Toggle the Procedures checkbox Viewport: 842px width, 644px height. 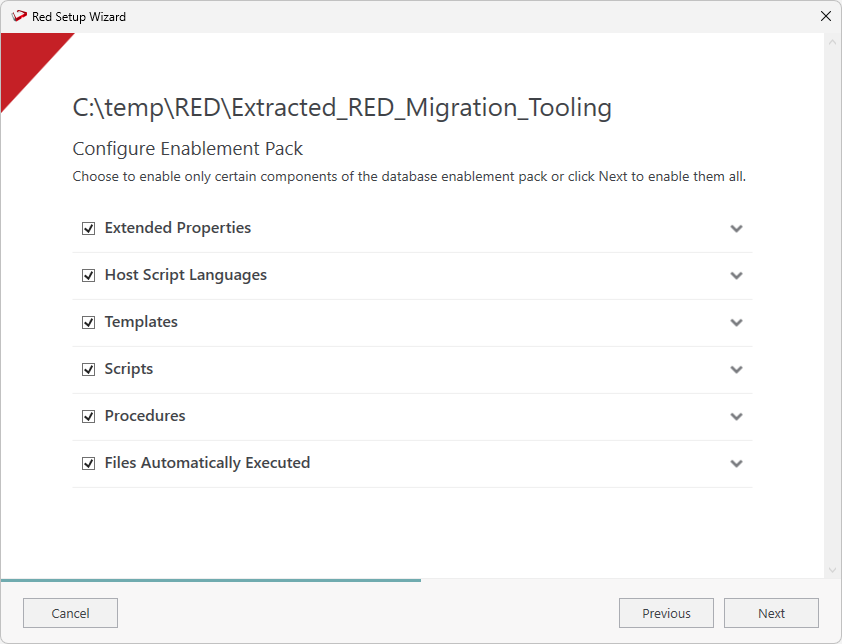click(88, 417)
